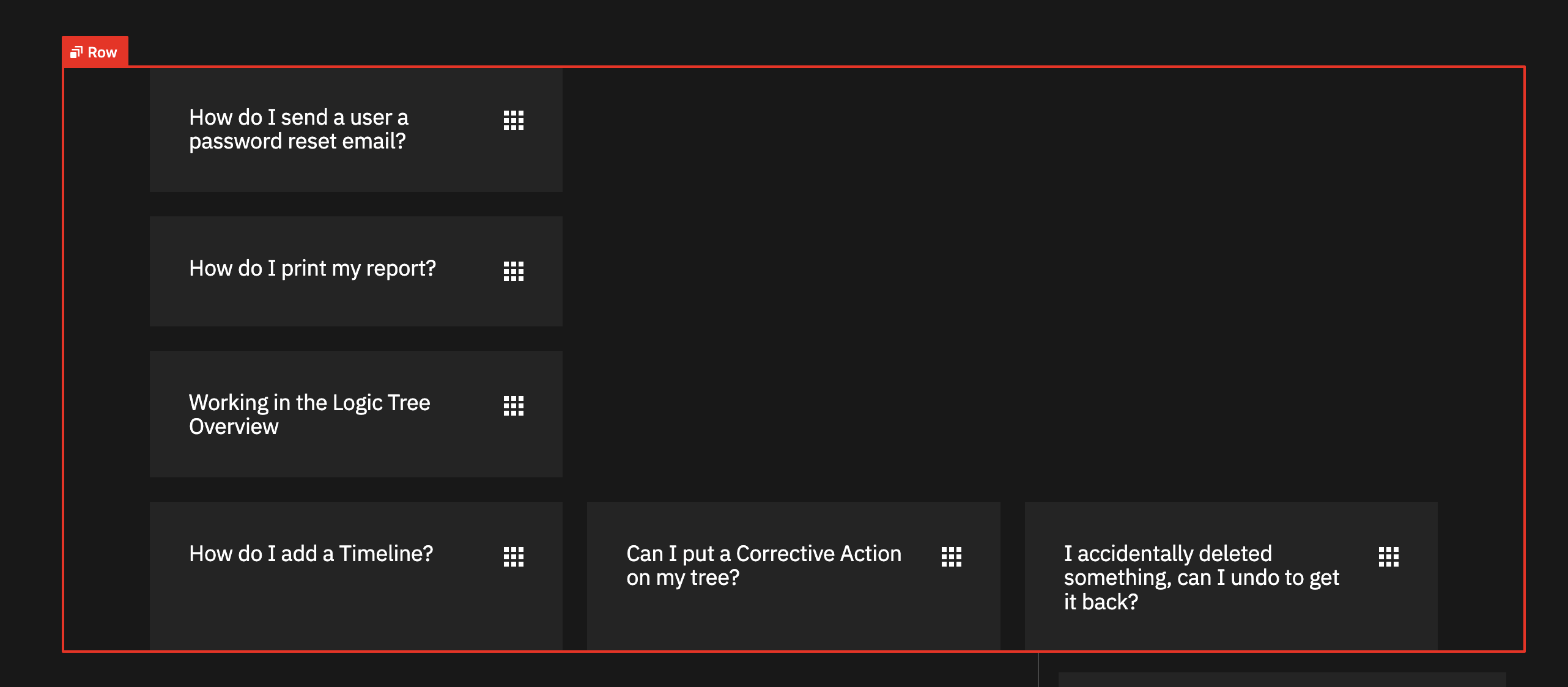The height and width of the screenshot is (687, 1568).
Task: Click grid icon beside 'How do I print my report?'
Action: point(513,271)
